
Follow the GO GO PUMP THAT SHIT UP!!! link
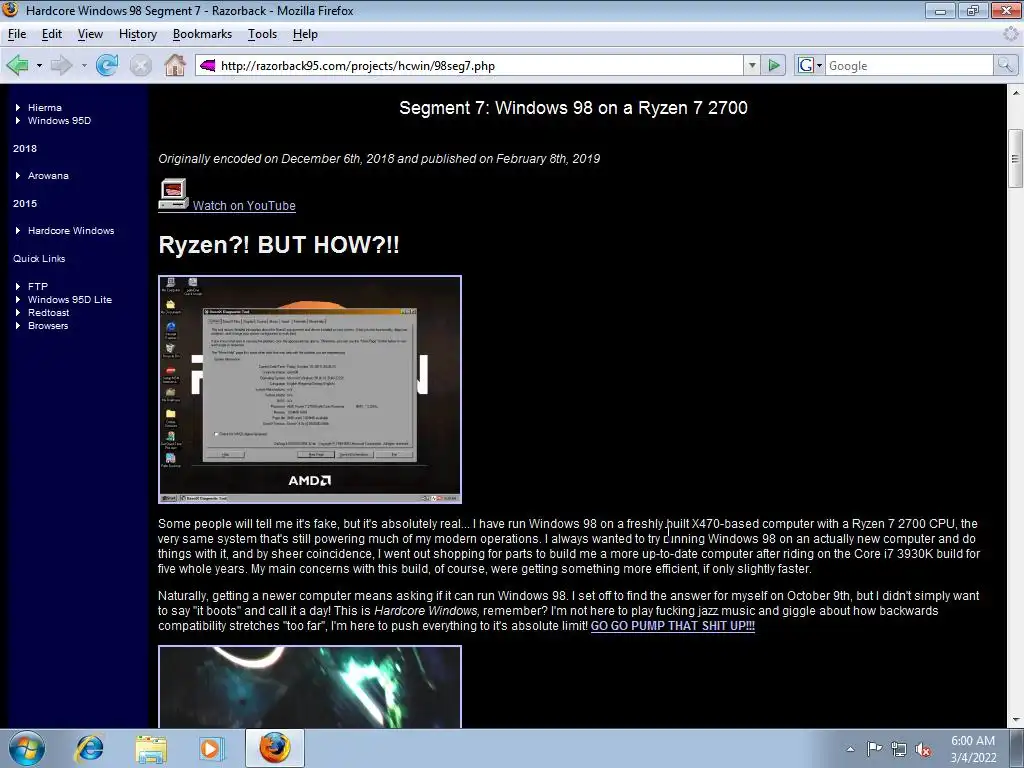pyautogui.click(x=673, y=626)
